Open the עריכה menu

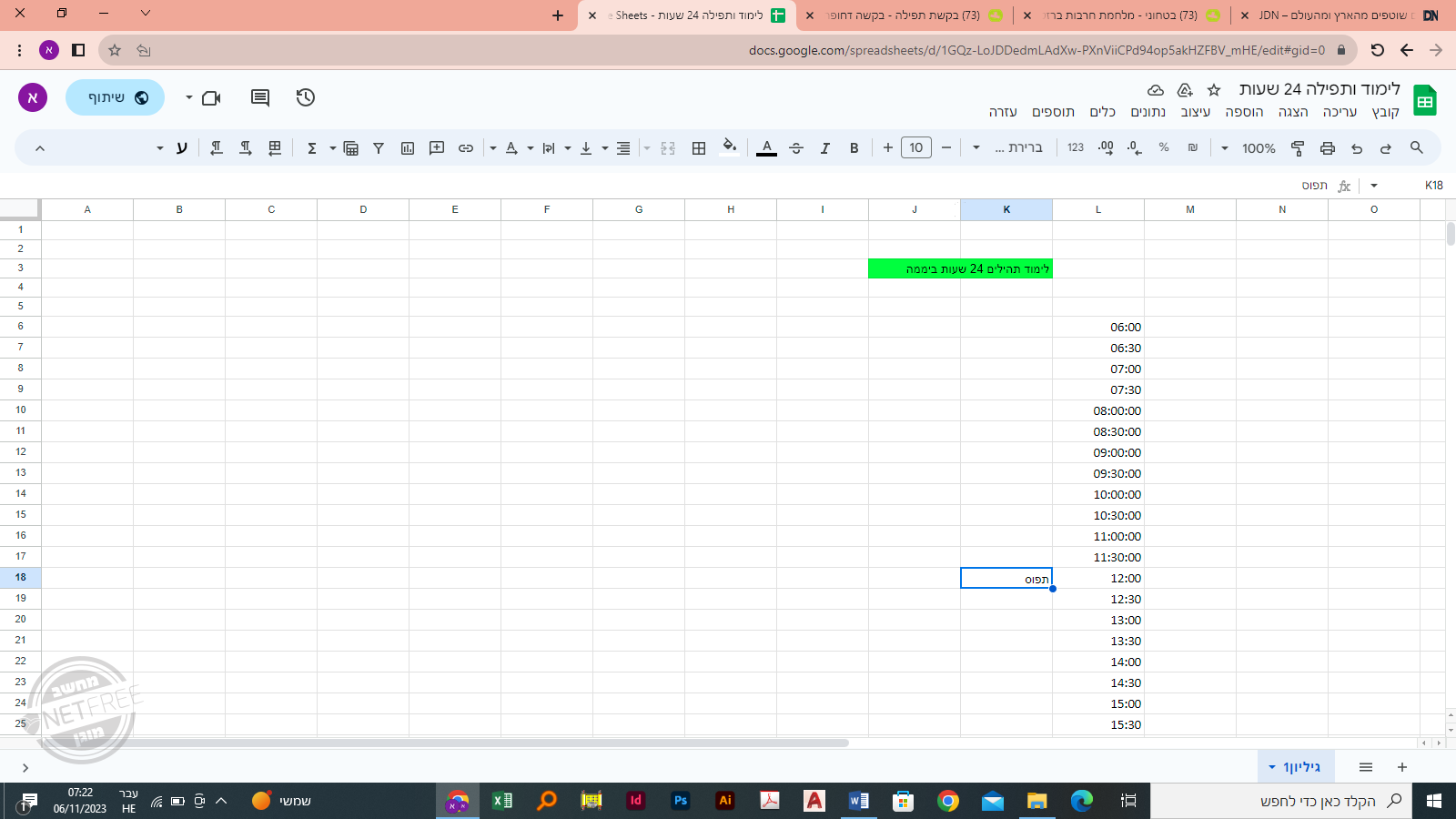coord(1340,112)
